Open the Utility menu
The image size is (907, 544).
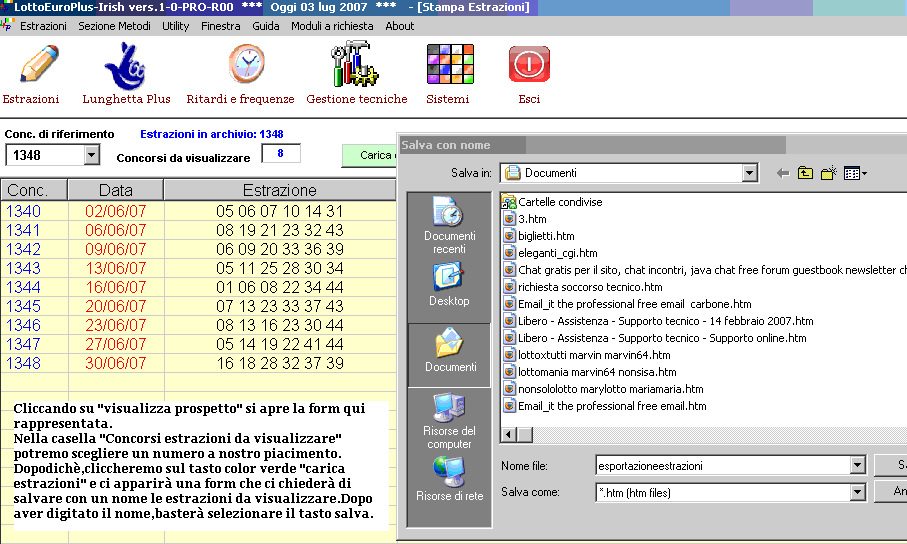[x=175, y=26]
